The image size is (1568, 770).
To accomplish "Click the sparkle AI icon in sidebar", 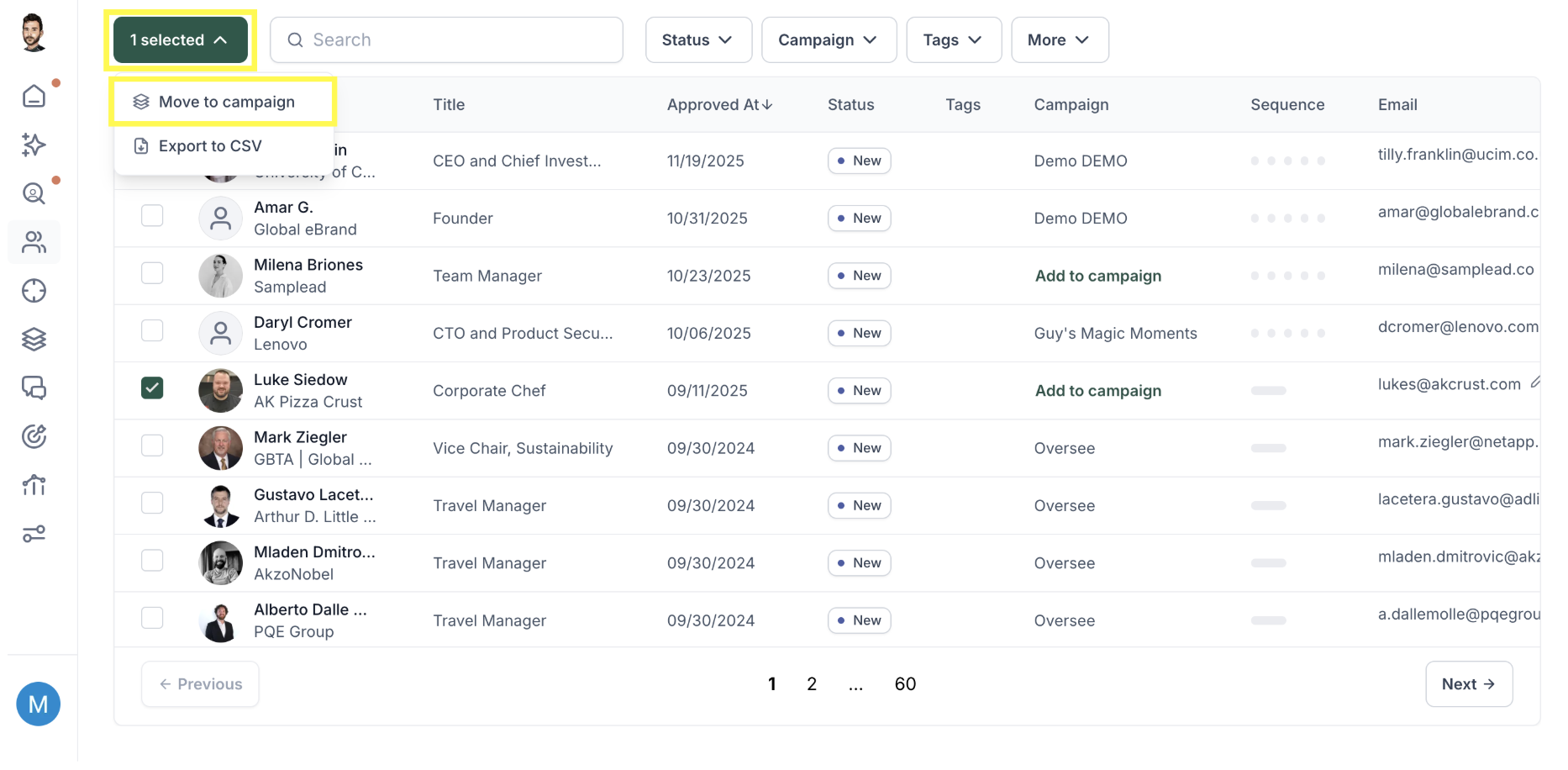I will click(34, 145).
